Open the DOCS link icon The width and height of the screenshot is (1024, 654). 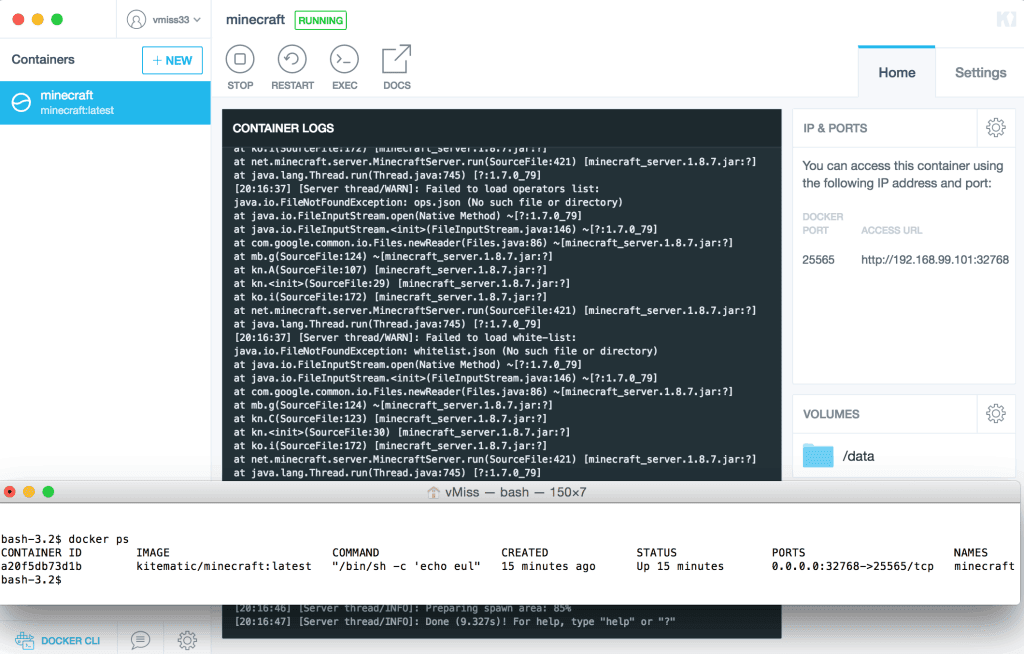396,59
